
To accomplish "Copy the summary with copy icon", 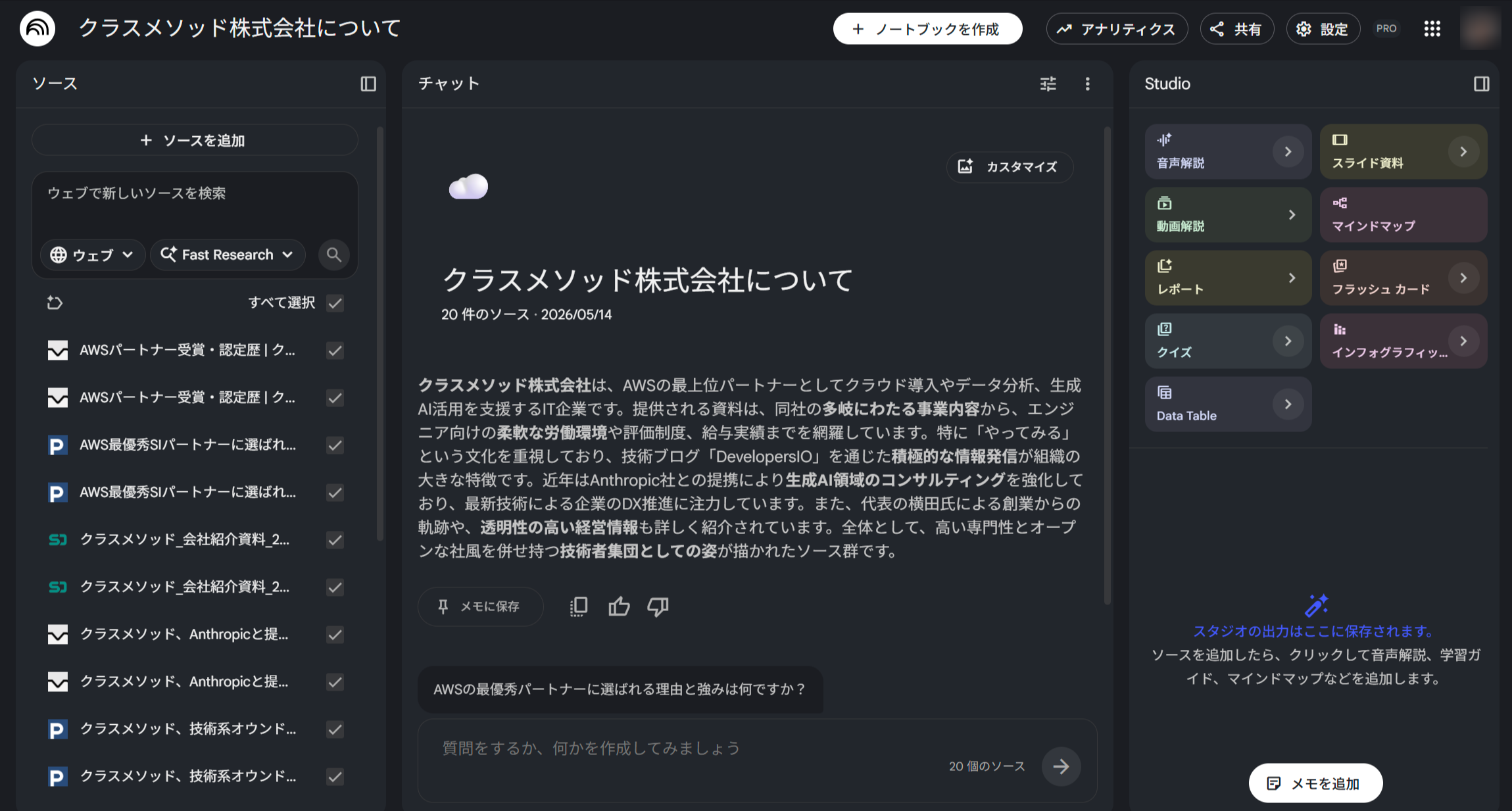I will pyautogui.click(x=579, y=606).
